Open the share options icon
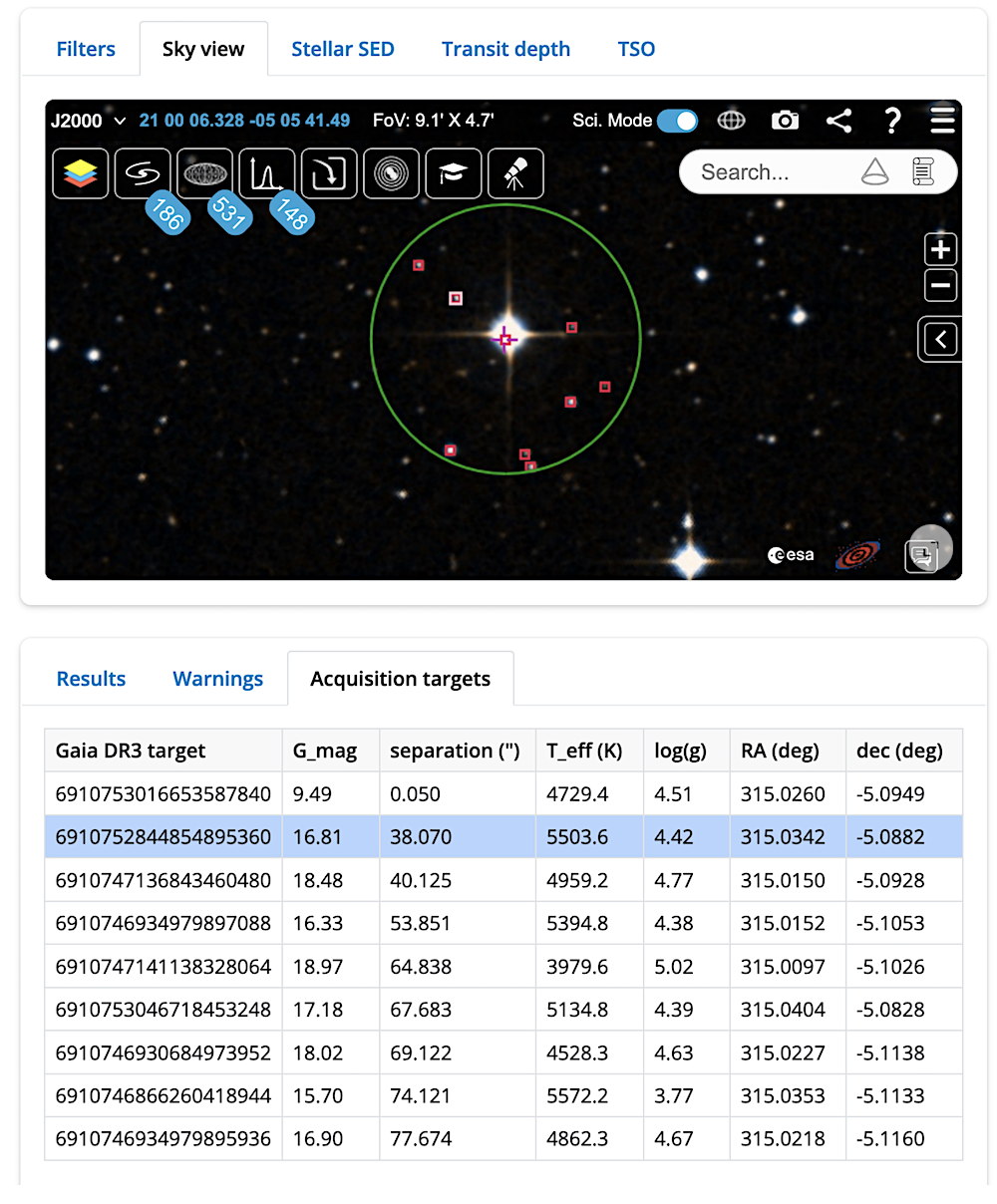Viewport: 997px width, 1204px height. click(838, 120)
